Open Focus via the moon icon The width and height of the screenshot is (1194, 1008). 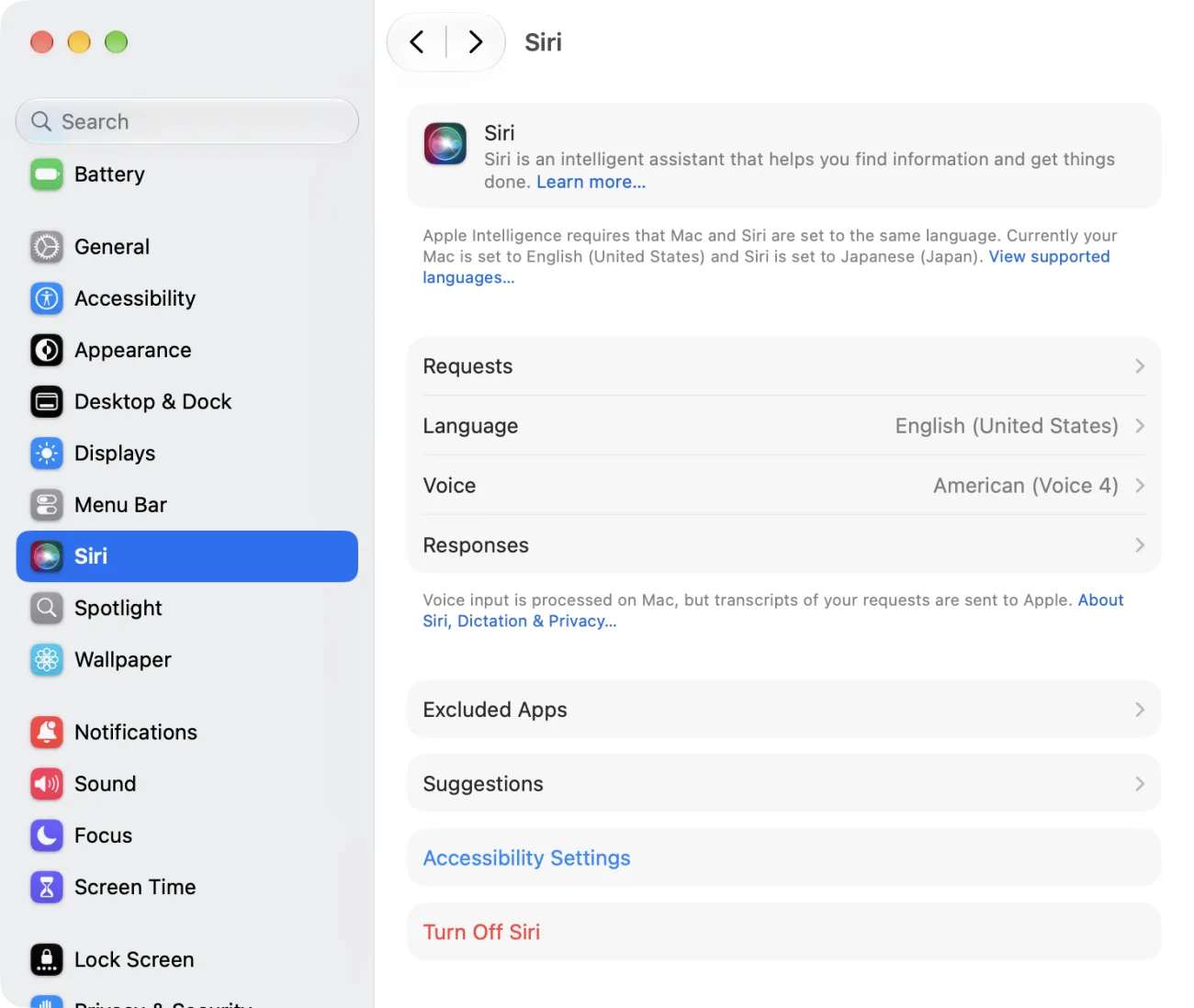click(x=47, y=835)
